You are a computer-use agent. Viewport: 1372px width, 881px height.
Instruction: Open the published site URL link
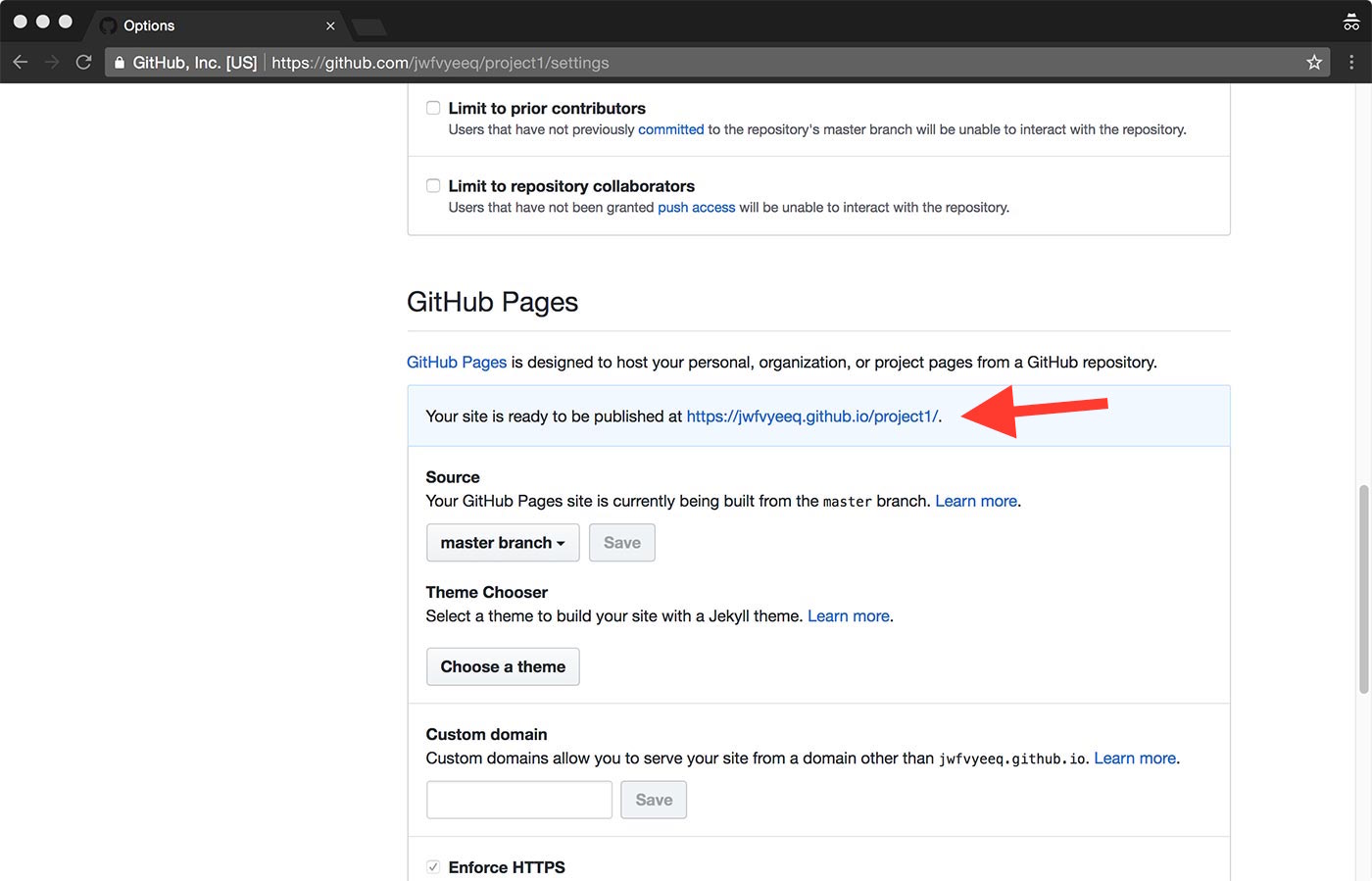pos(812,416)
